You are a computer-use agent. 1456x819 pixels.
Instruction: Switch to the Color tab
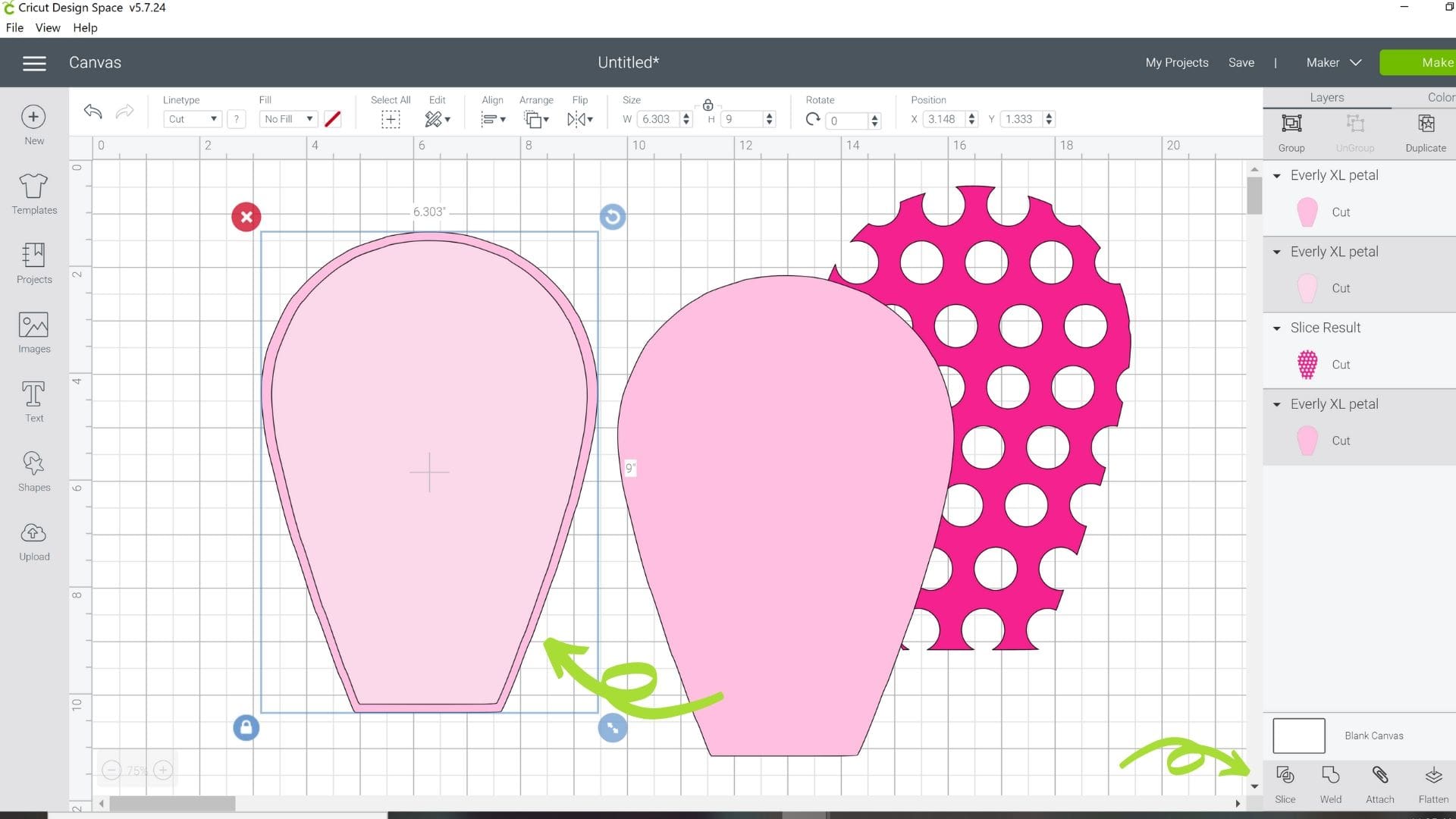[x=1440, y=97]
